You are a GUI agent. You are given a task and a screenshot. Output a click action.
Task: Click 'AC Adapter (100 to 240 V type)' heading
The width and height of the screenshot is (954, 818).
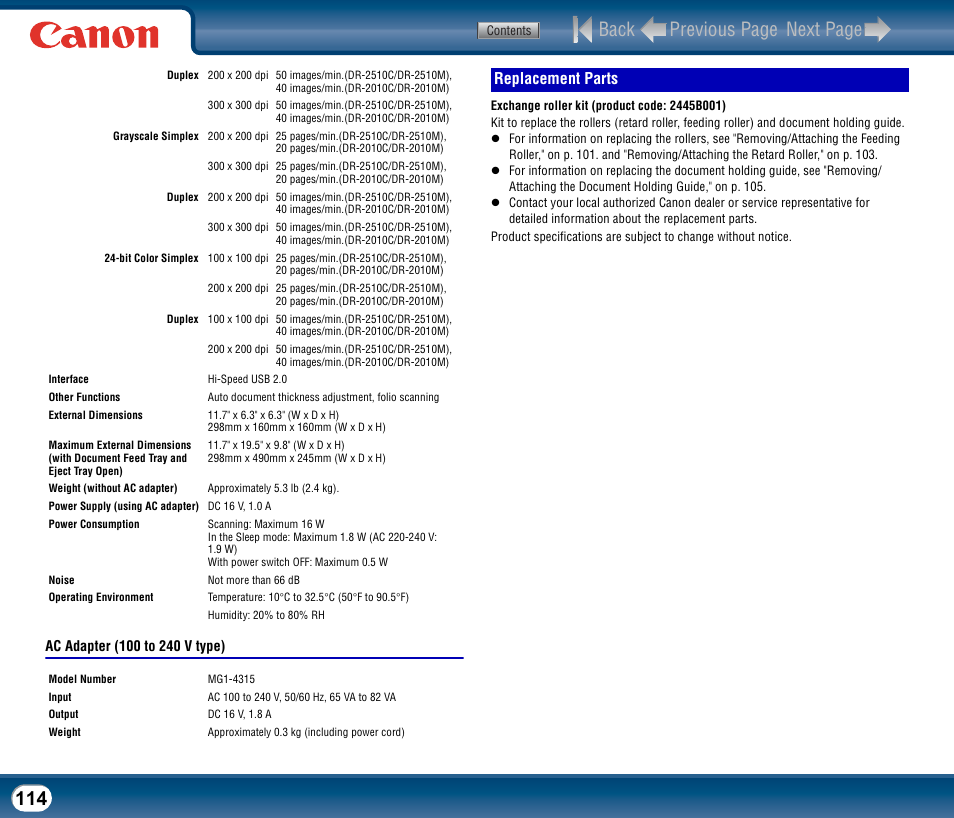pos(135,646)
